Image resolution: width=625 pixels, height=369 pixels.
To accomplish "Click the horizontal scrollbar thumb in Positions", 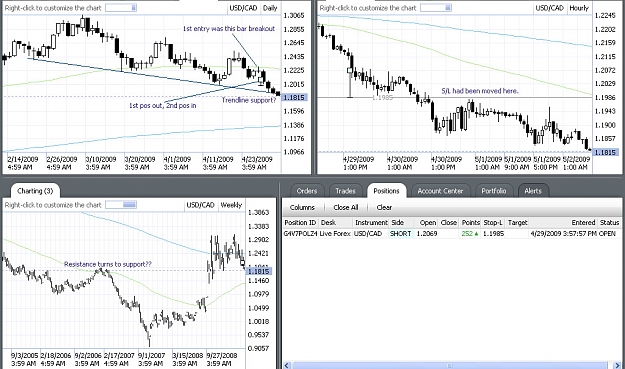I will [449, 365].
